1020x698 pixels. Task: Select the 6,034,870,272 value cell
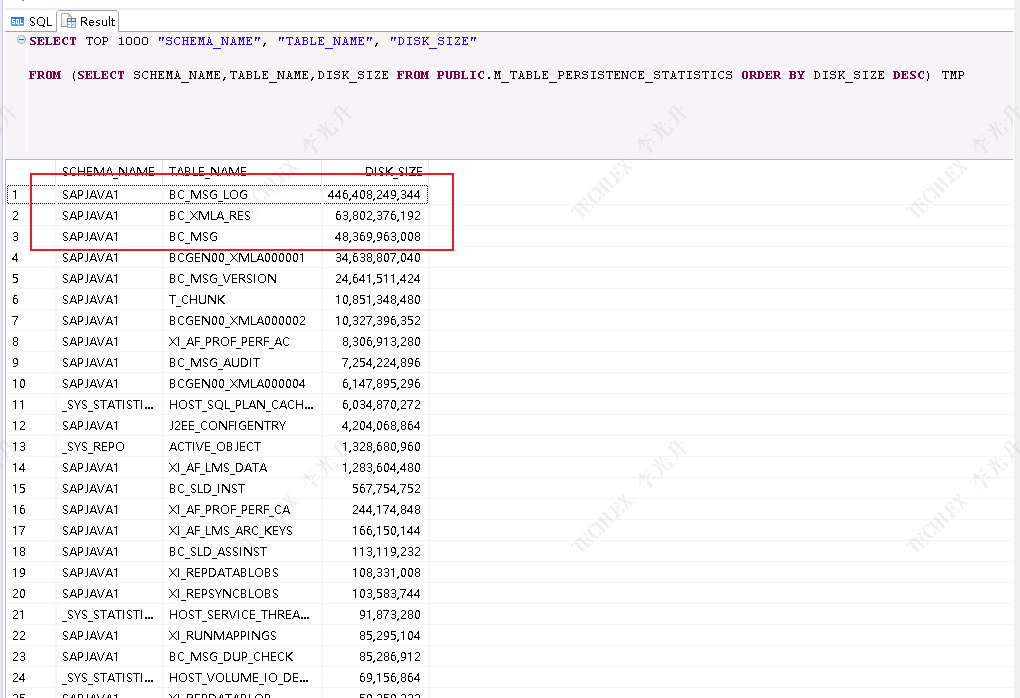click(x=375, y=405)
